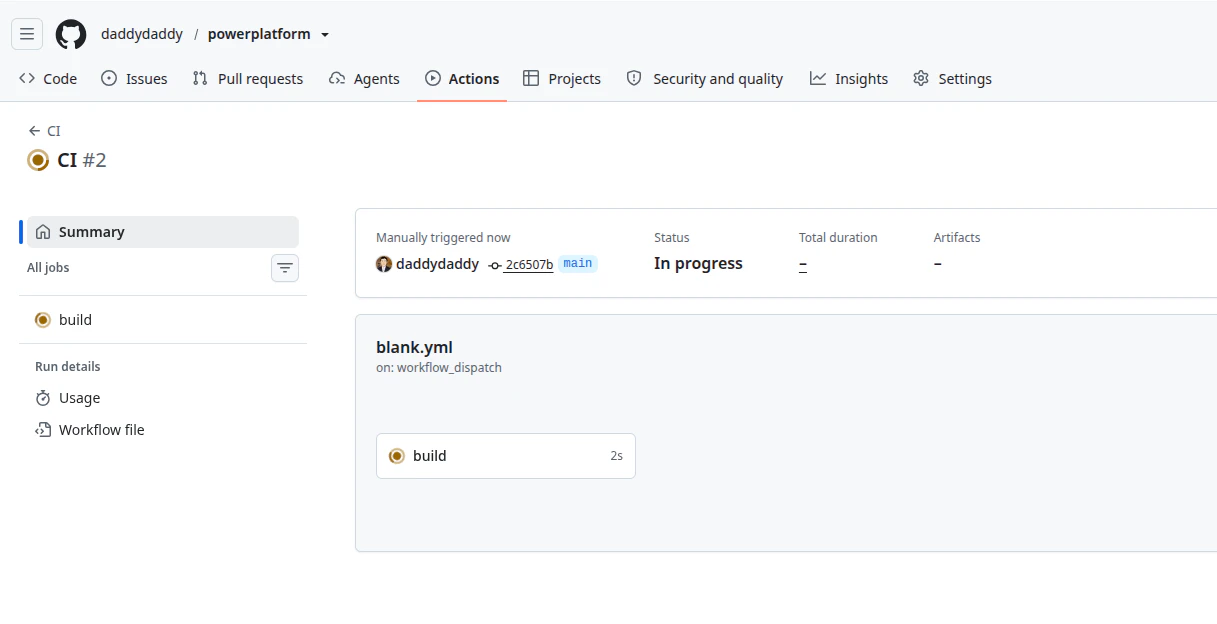
Task: Click the "Run details" heading
Action: coord(68,367)
